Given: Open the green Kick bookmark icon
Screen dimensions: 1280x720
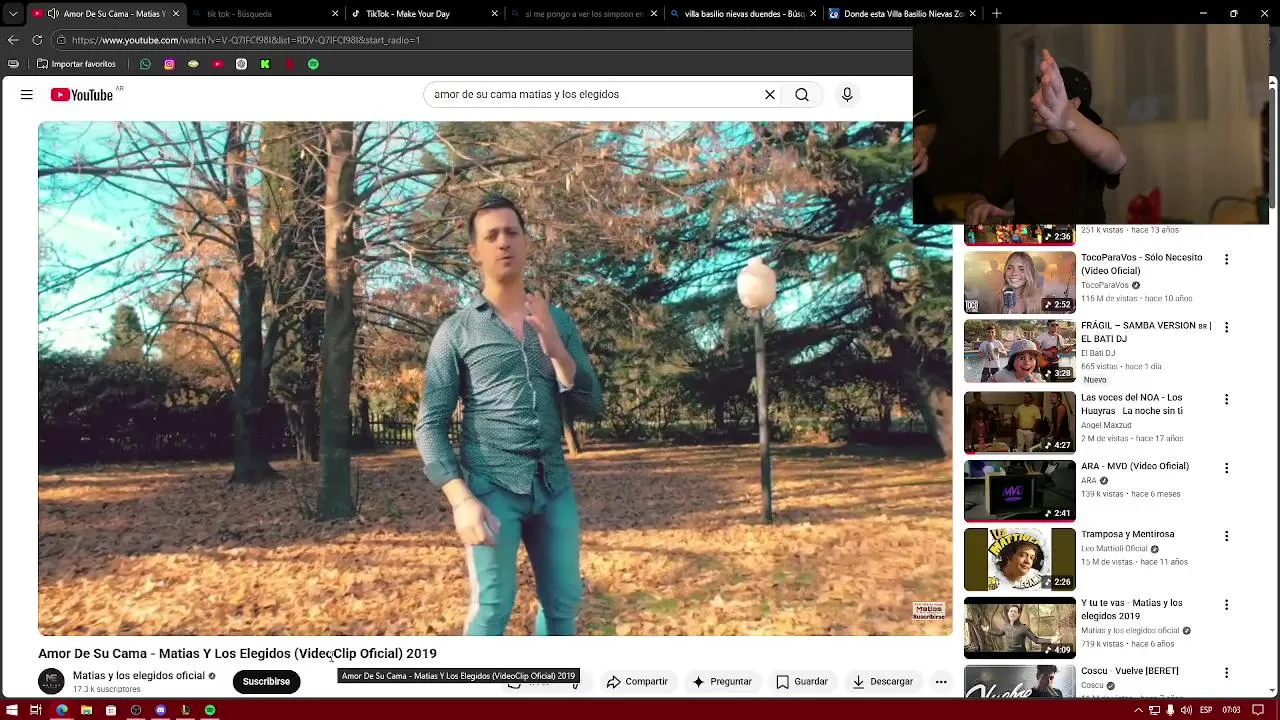Looking at the screenshot, I should tap(265, 64).
